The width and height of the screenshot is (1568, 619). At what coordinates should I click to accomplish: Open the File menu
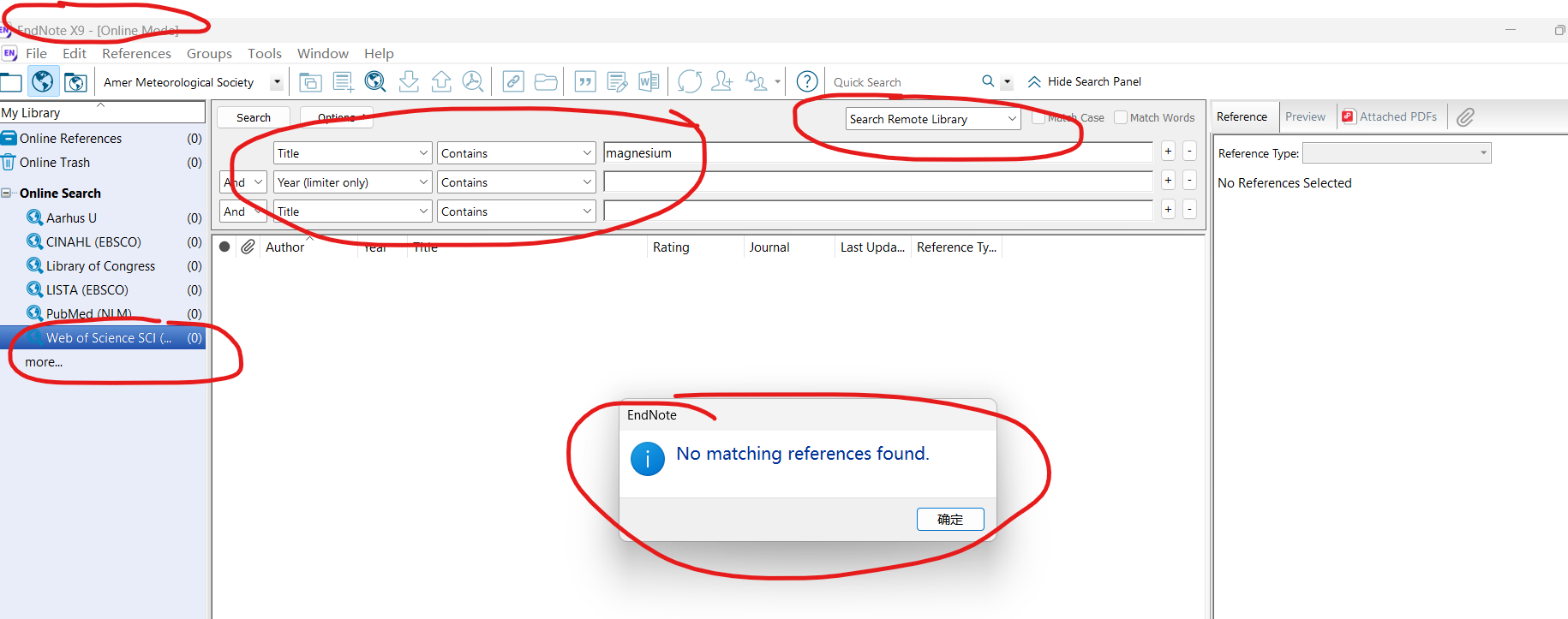(x=36, y=53)
